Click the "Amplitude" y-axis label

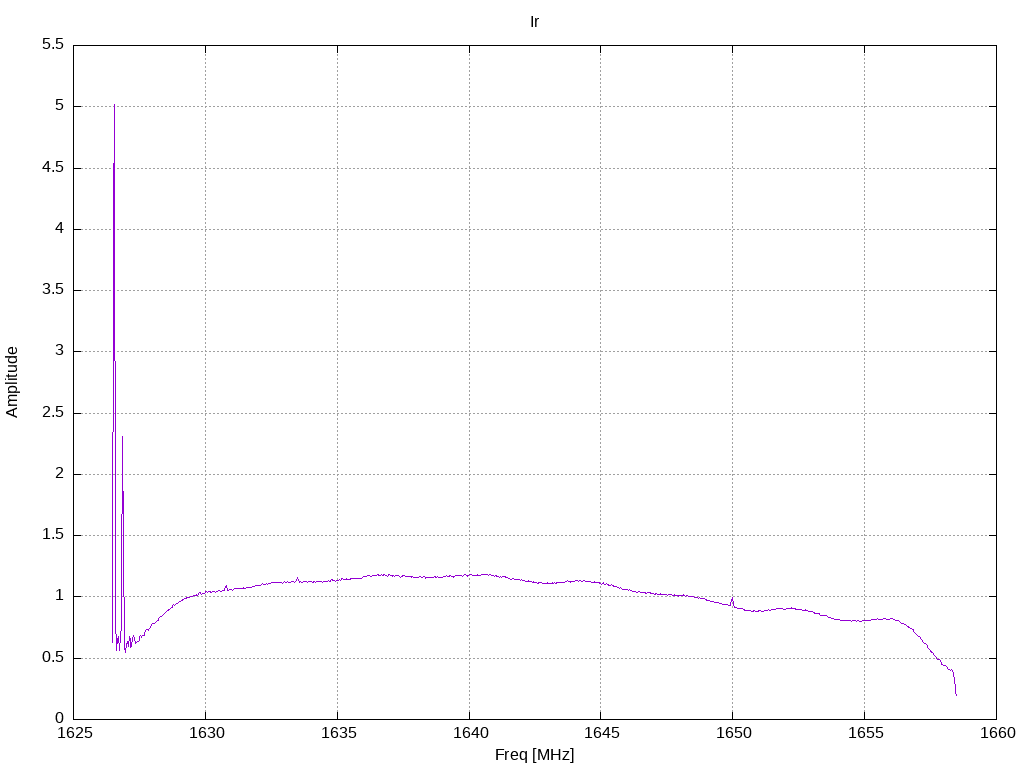[12, 382]
